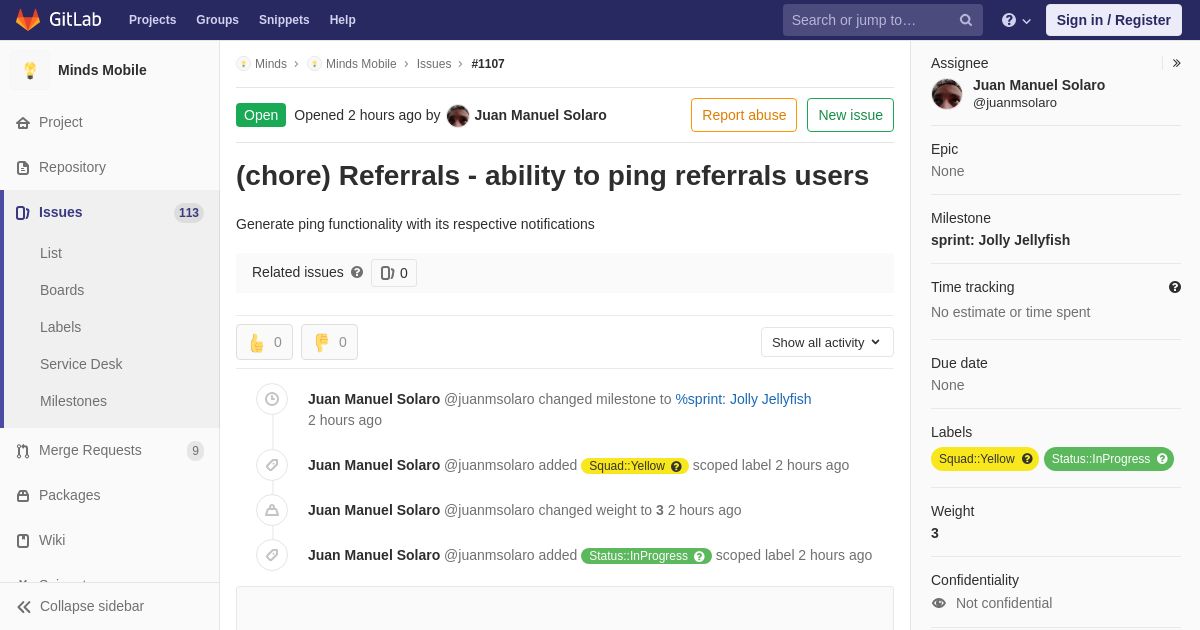Screen dimensions: 1200x630
Task: Click the Collapse sidebar double-chevron icon
Action: tap(24, 607)
